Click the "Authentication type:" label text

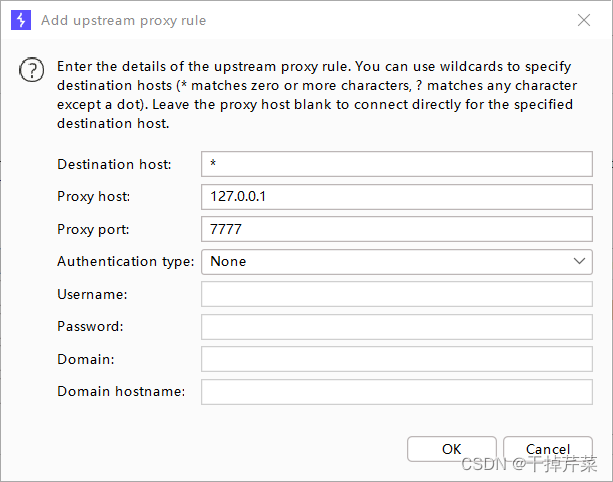pyautogui.click(x=125, y=261)
